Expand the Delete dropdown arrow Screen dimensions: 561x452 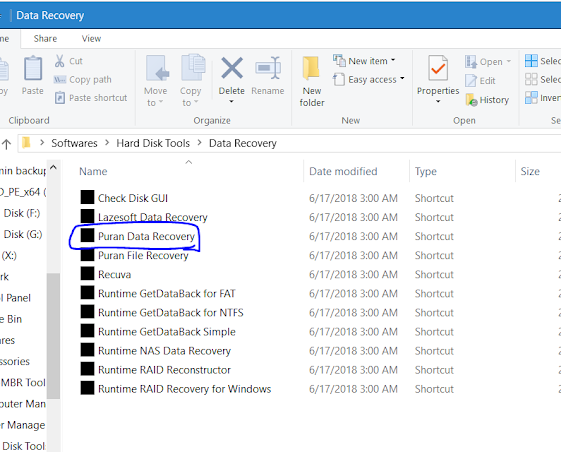point(231,102)
